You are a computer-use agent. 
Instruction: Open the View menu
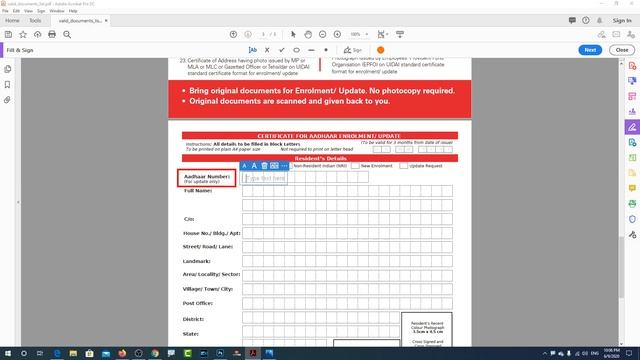pos(28,11)
